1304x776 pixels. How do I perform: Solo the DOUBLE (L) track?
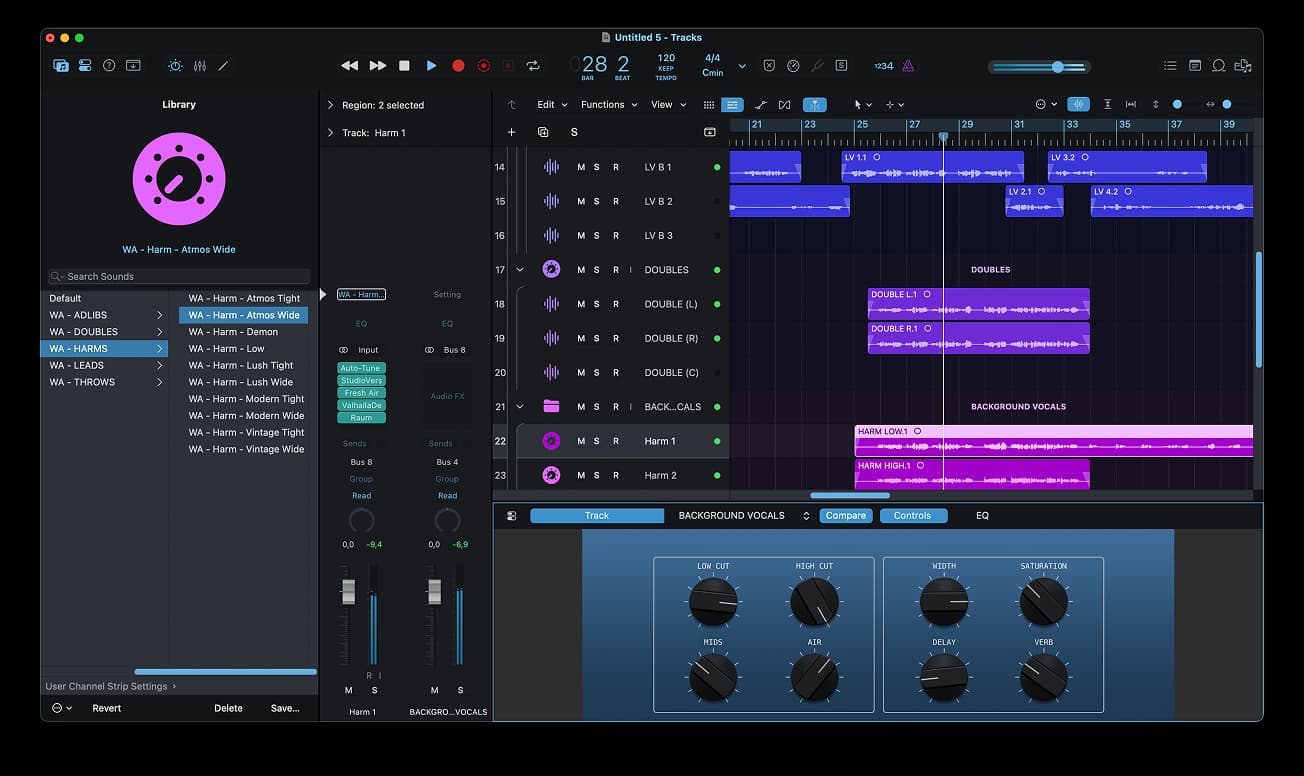597,304
